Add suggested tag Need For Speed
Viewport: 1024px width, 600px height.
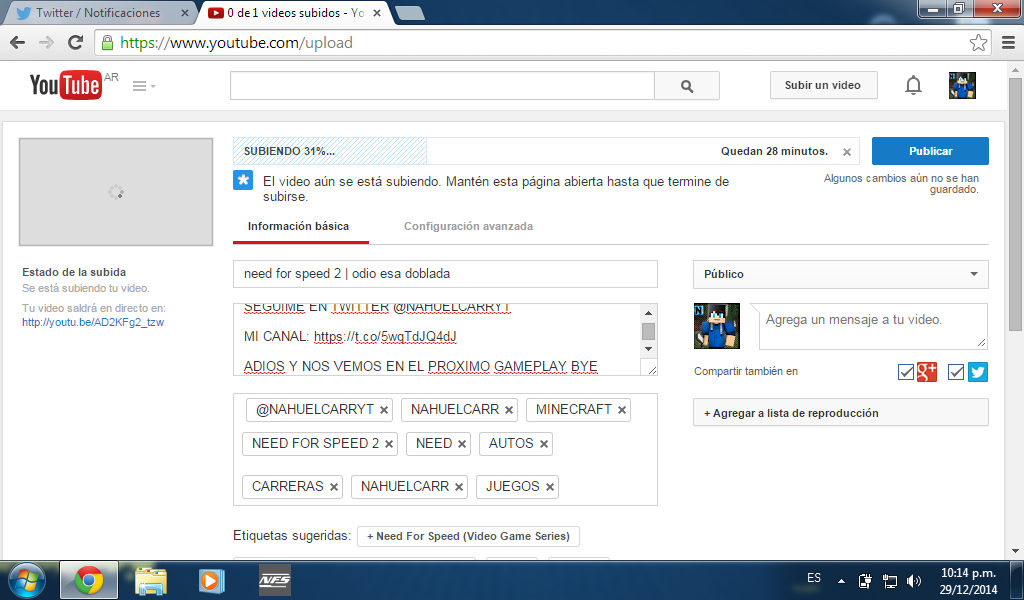[x=468, y=536]
